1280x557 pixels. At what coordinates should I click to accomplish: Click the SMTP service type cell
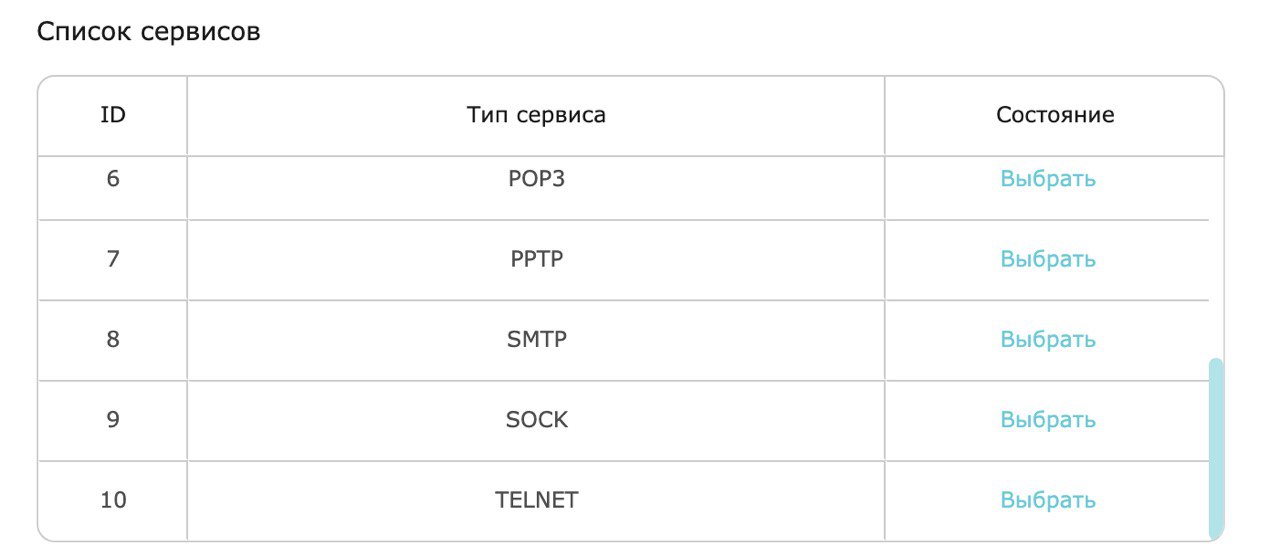coord(536,339)
